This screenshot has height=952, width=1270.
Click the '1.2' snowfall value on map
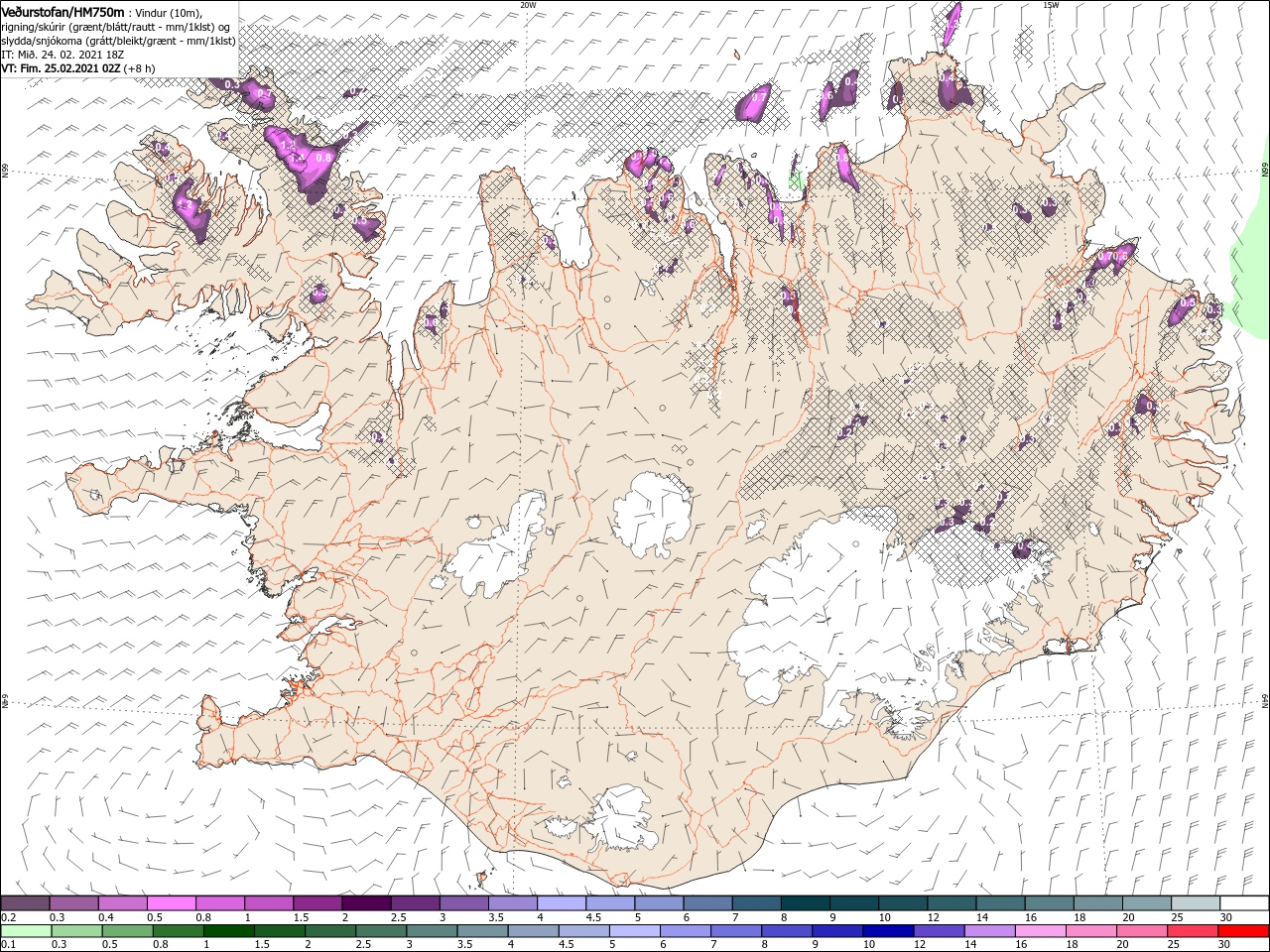[x=290, y=145]
